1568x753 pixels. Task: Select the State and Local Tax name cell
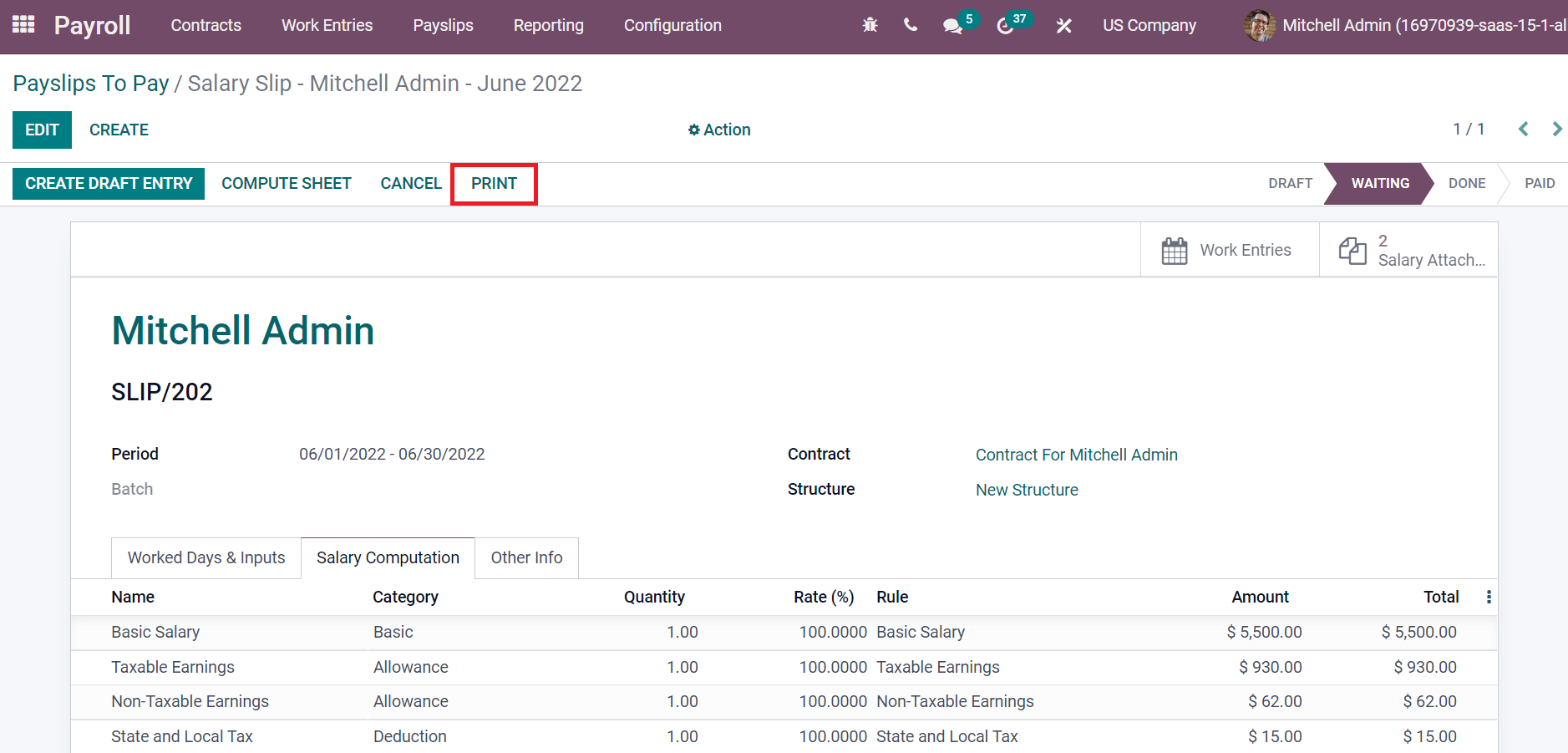pos(181,736)
